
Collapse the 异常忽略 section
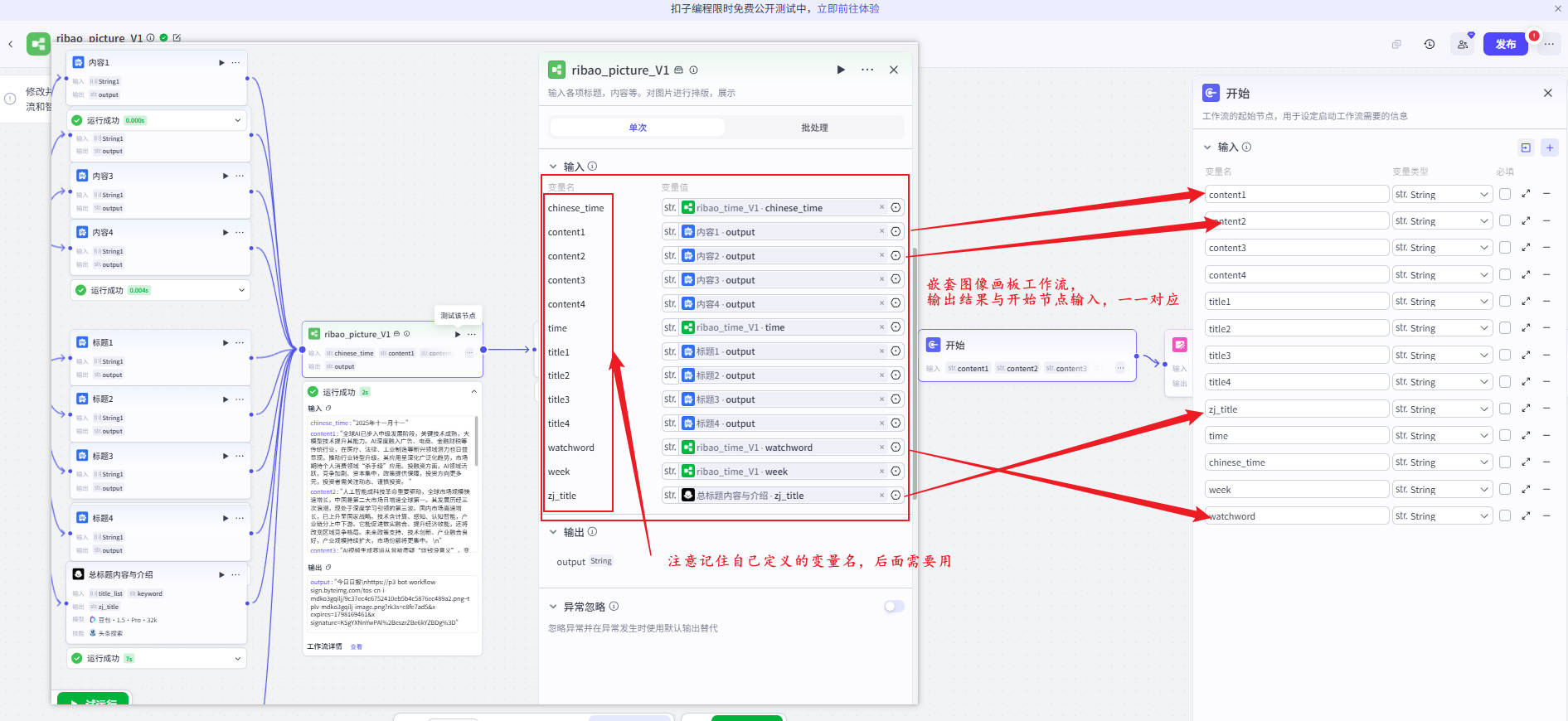pyautogui.click(x=553, y=607)
